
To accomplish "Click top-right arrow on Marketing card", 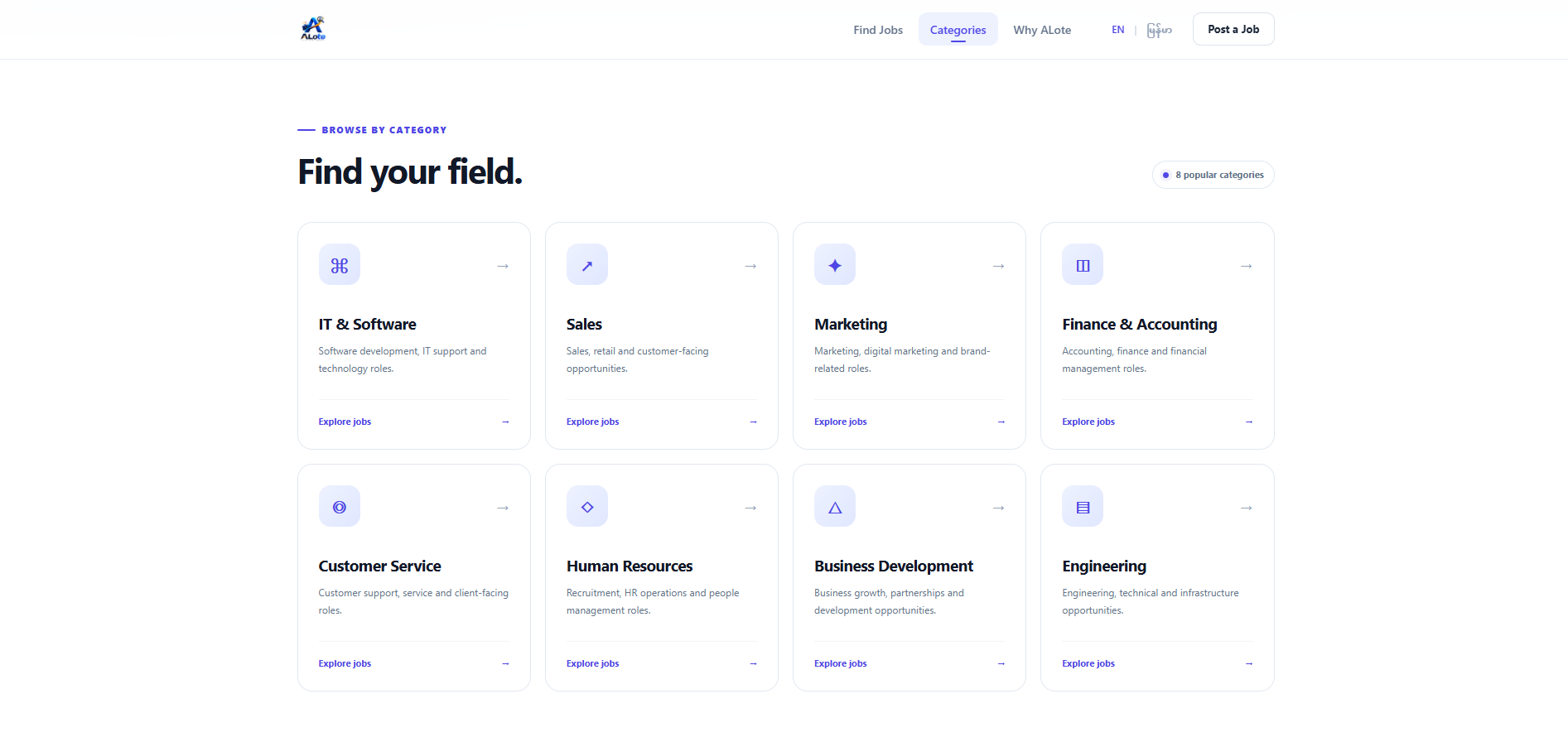I will click(x=998, y=266).
